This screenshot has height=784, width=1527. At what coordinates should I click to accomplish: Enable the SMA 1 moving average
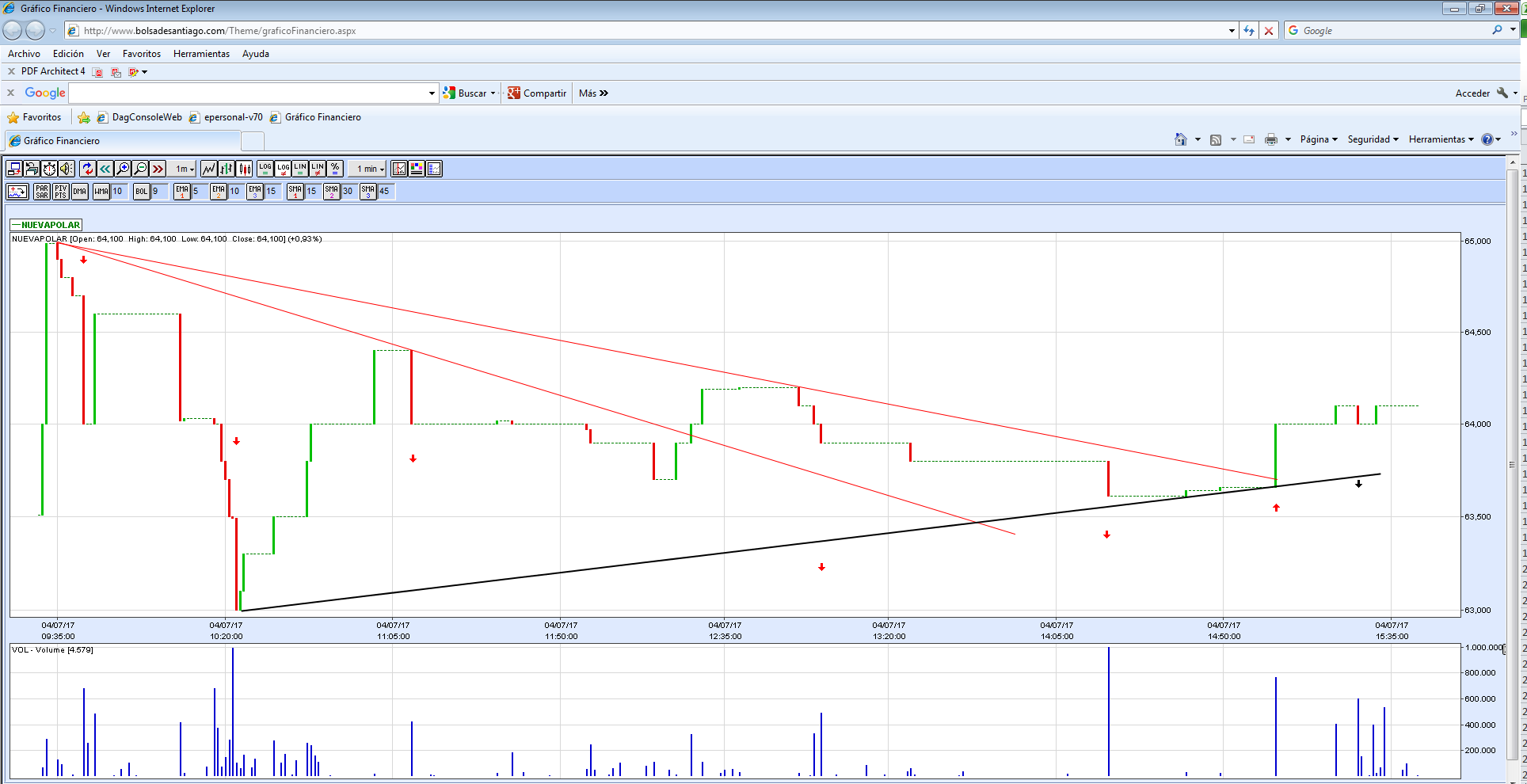(295, 192)
